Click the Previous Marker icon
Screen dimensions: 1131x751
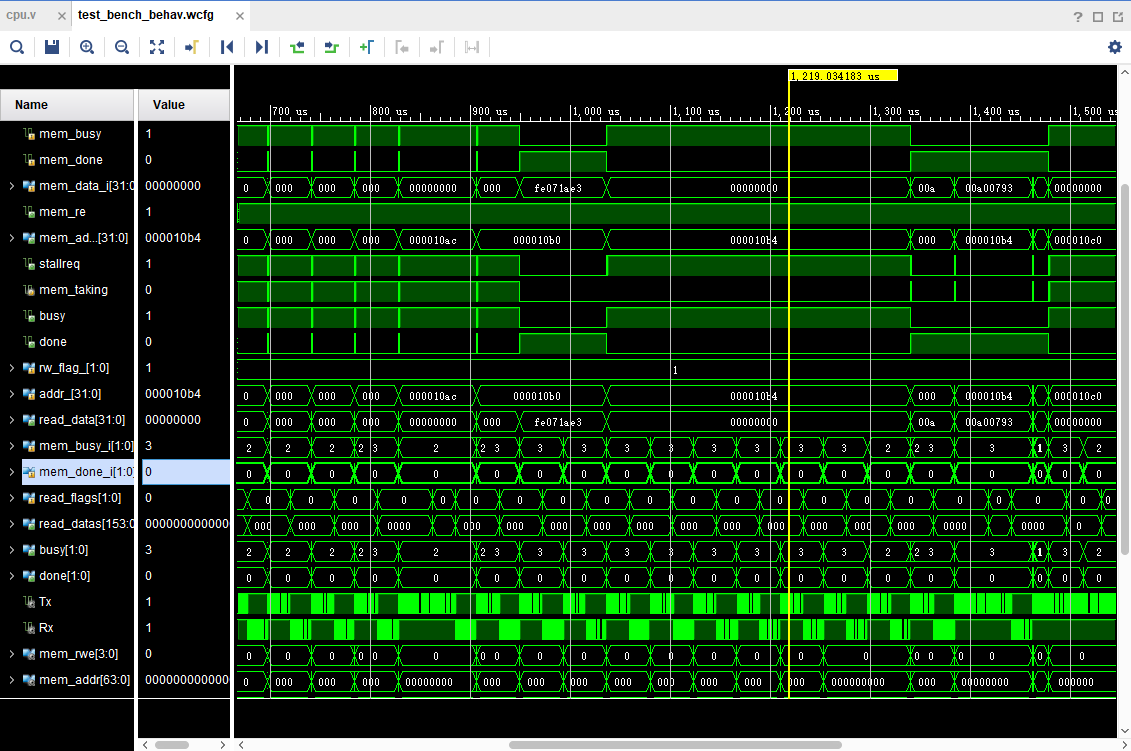pyautogui.click(x=402, y=48)
